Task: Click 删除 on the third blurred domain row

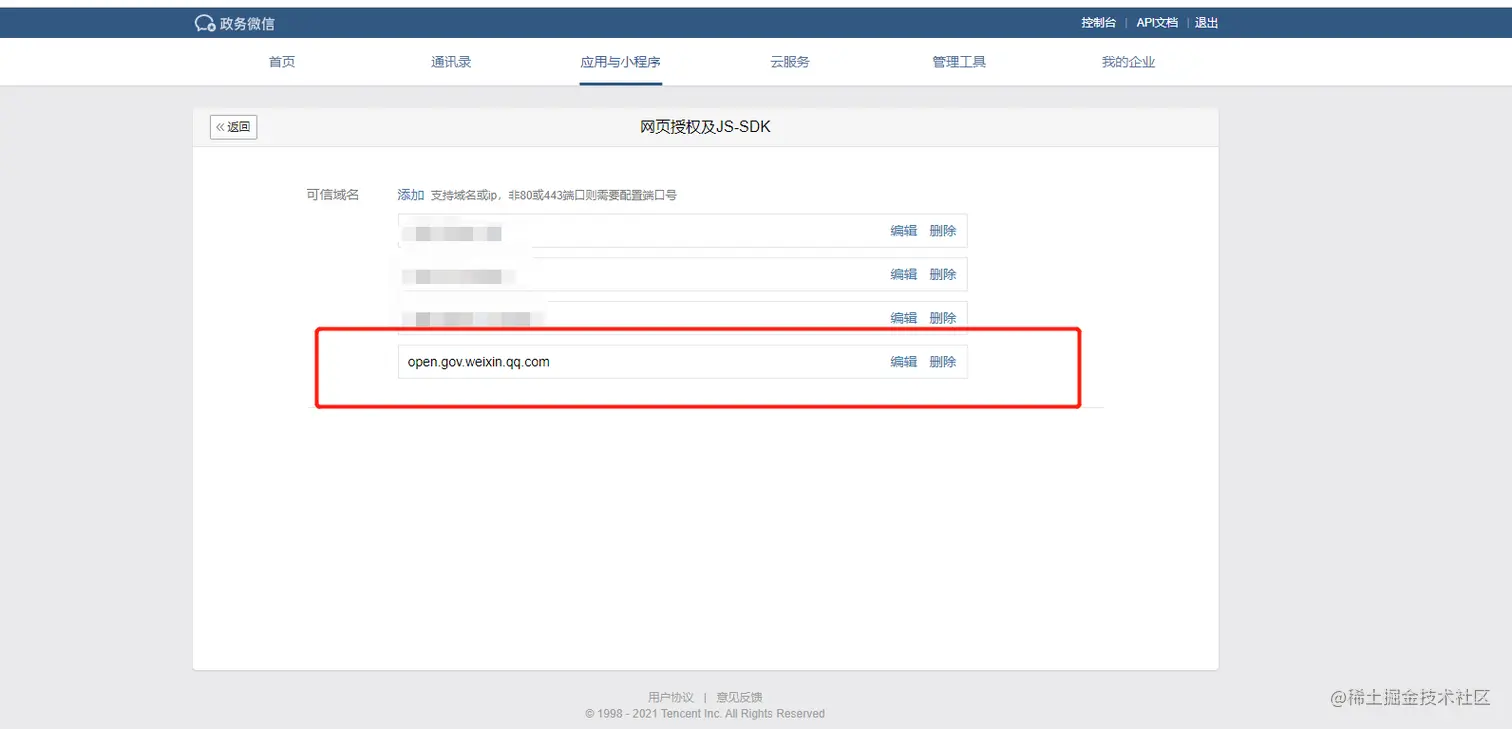Action: [x=943, y=318]
